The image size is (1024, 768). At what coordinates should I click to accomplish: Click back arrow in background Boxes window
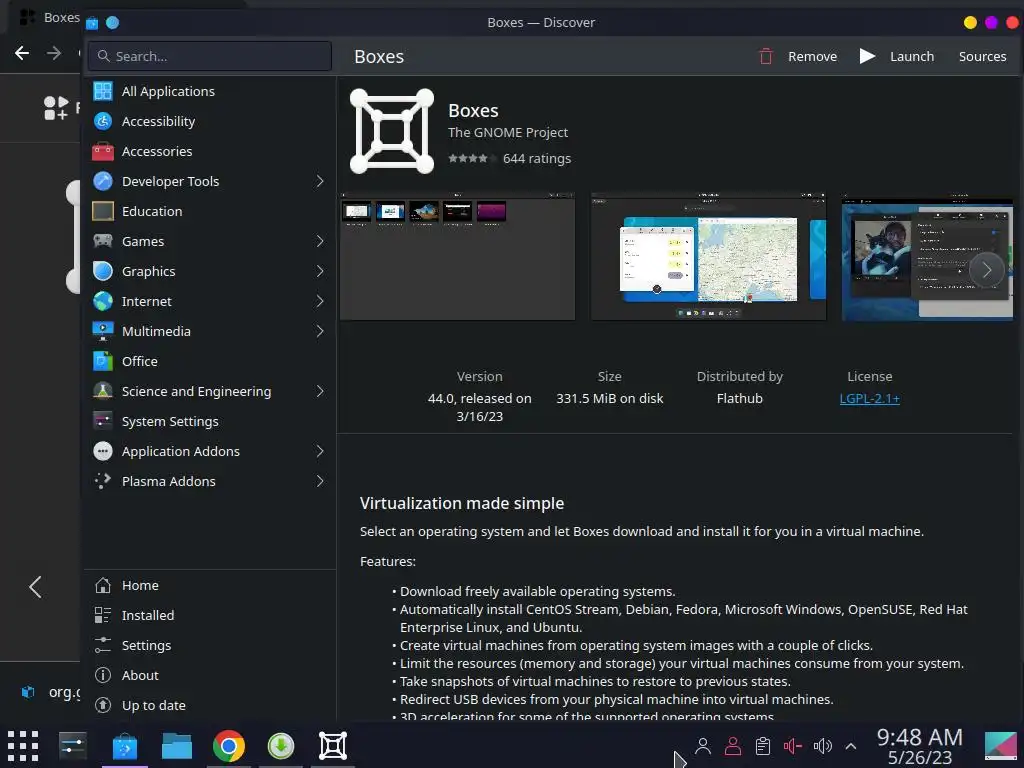tap(22, 54)
